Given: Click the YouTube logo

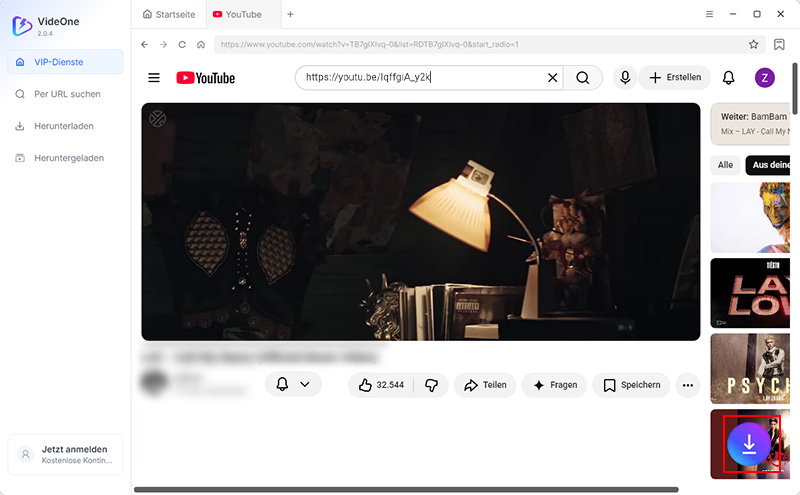Looking at the screenshot, I should point(206,78).
